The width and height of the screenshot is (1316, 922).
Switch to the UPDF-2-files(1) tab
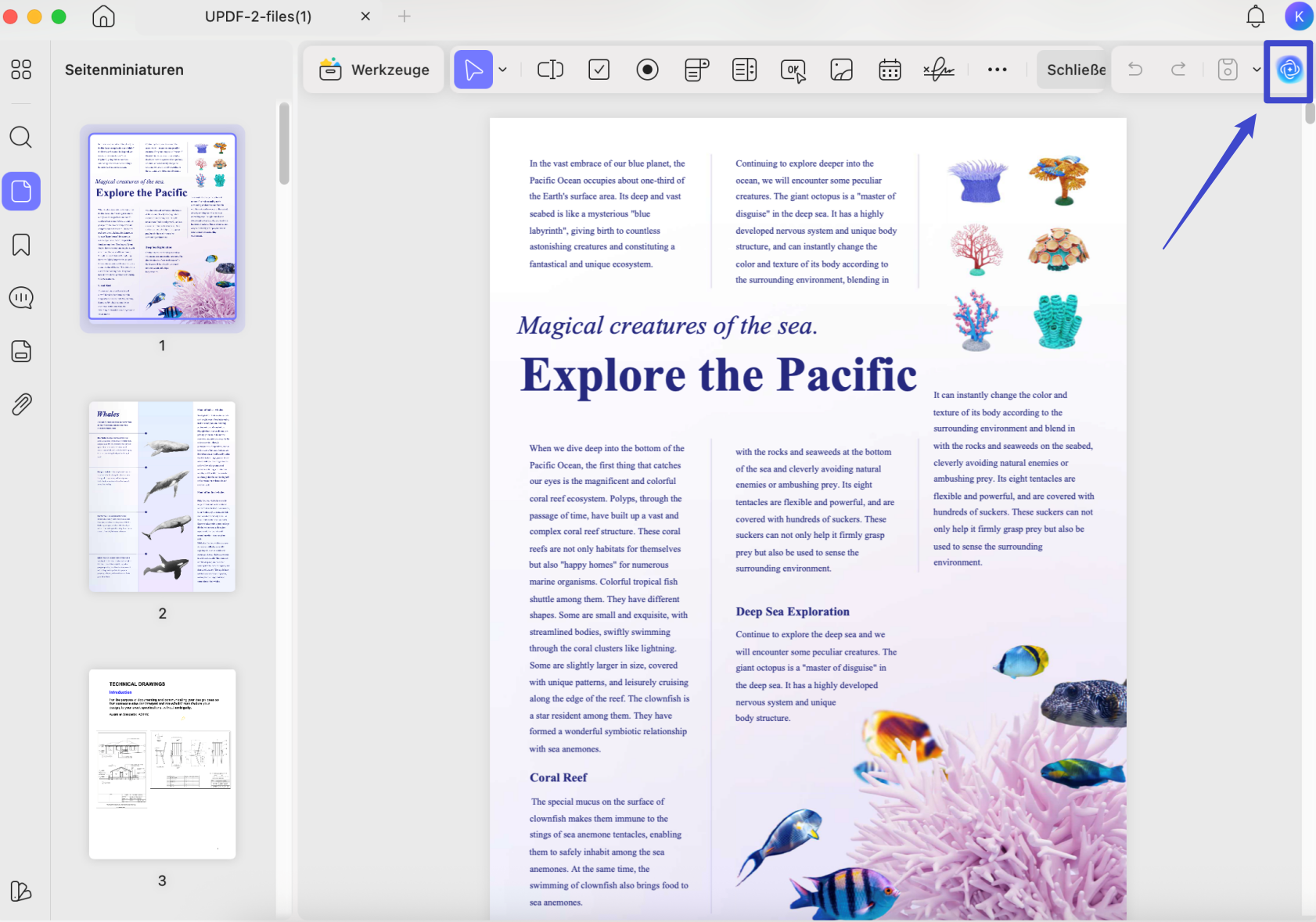coord(258,16)
